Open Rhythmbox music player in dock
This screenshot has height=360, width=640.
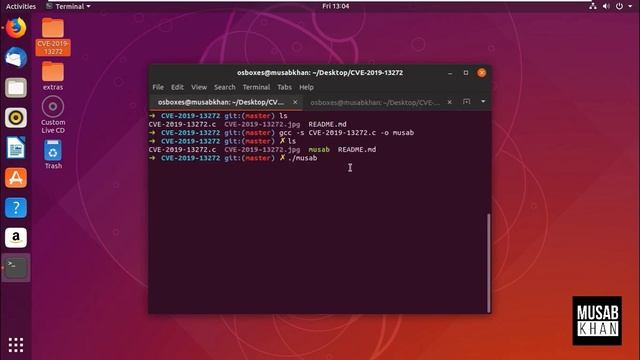pos(16,118)
